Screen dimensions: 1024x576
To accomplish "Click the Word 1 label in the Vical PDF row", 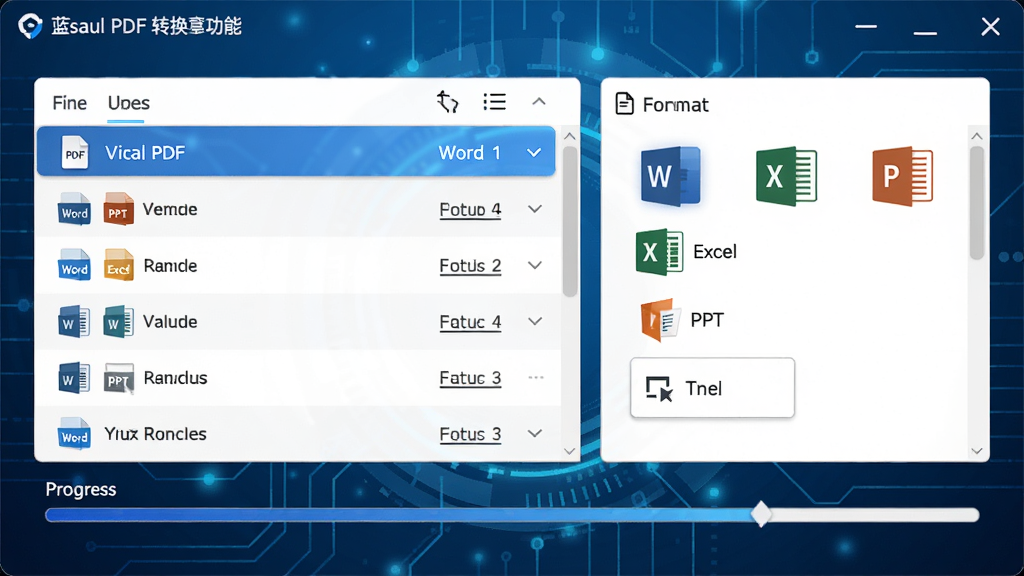I will [470, 153].
